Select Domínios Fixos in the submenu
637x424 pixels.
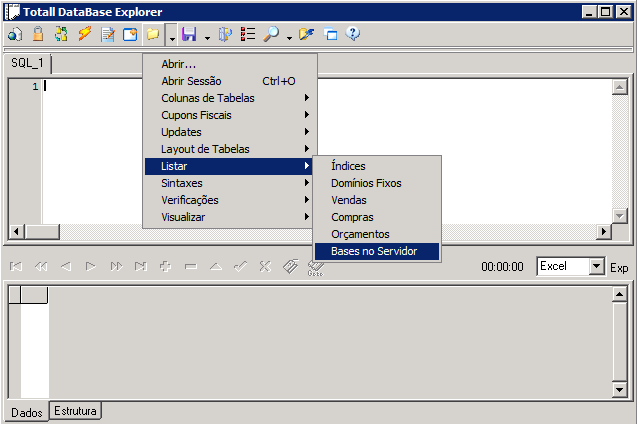tap(377, 183)
